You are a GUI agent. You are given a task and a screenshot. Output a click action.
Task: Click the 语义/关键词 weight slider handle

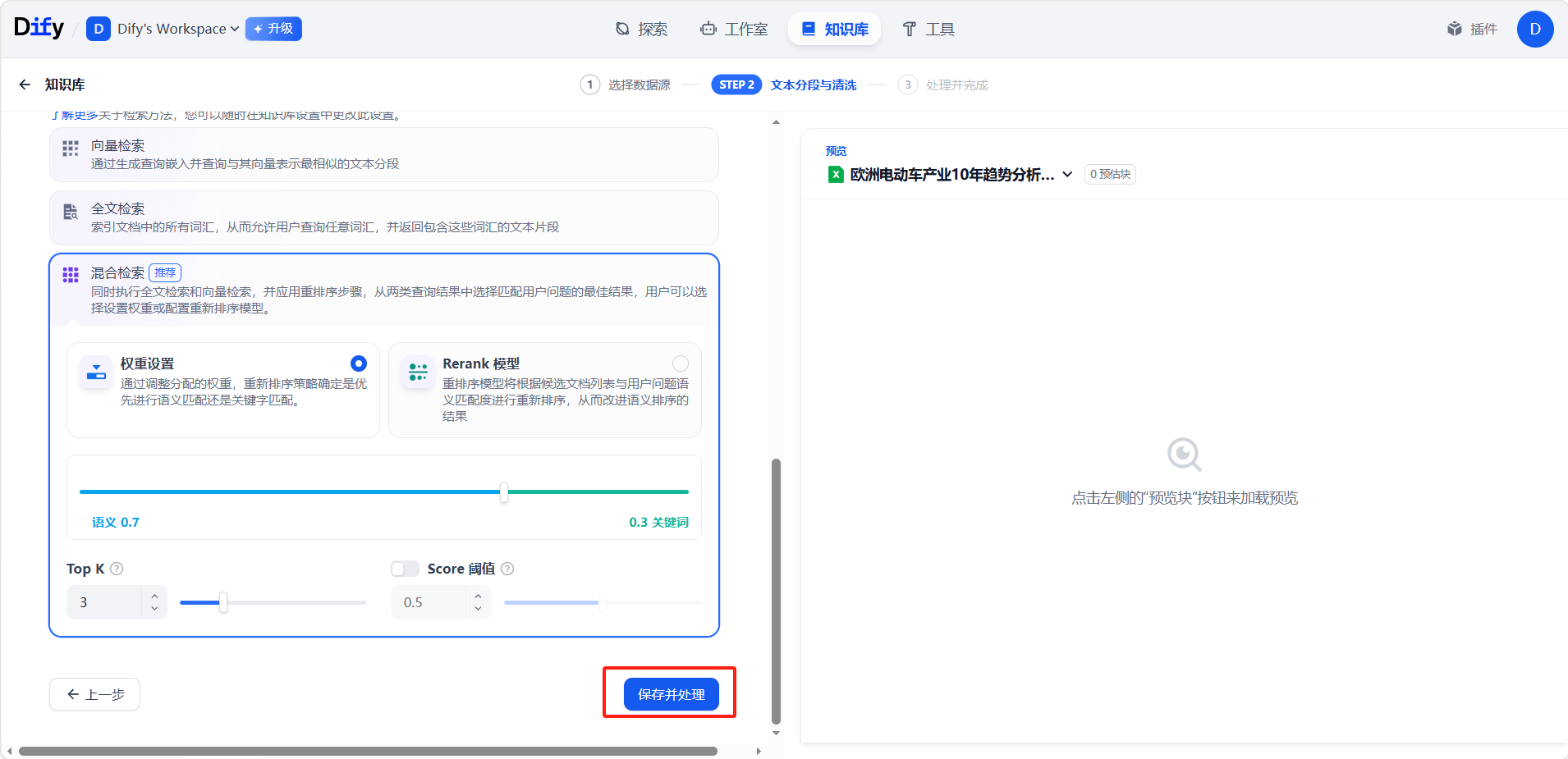click(x=503, y=492)
